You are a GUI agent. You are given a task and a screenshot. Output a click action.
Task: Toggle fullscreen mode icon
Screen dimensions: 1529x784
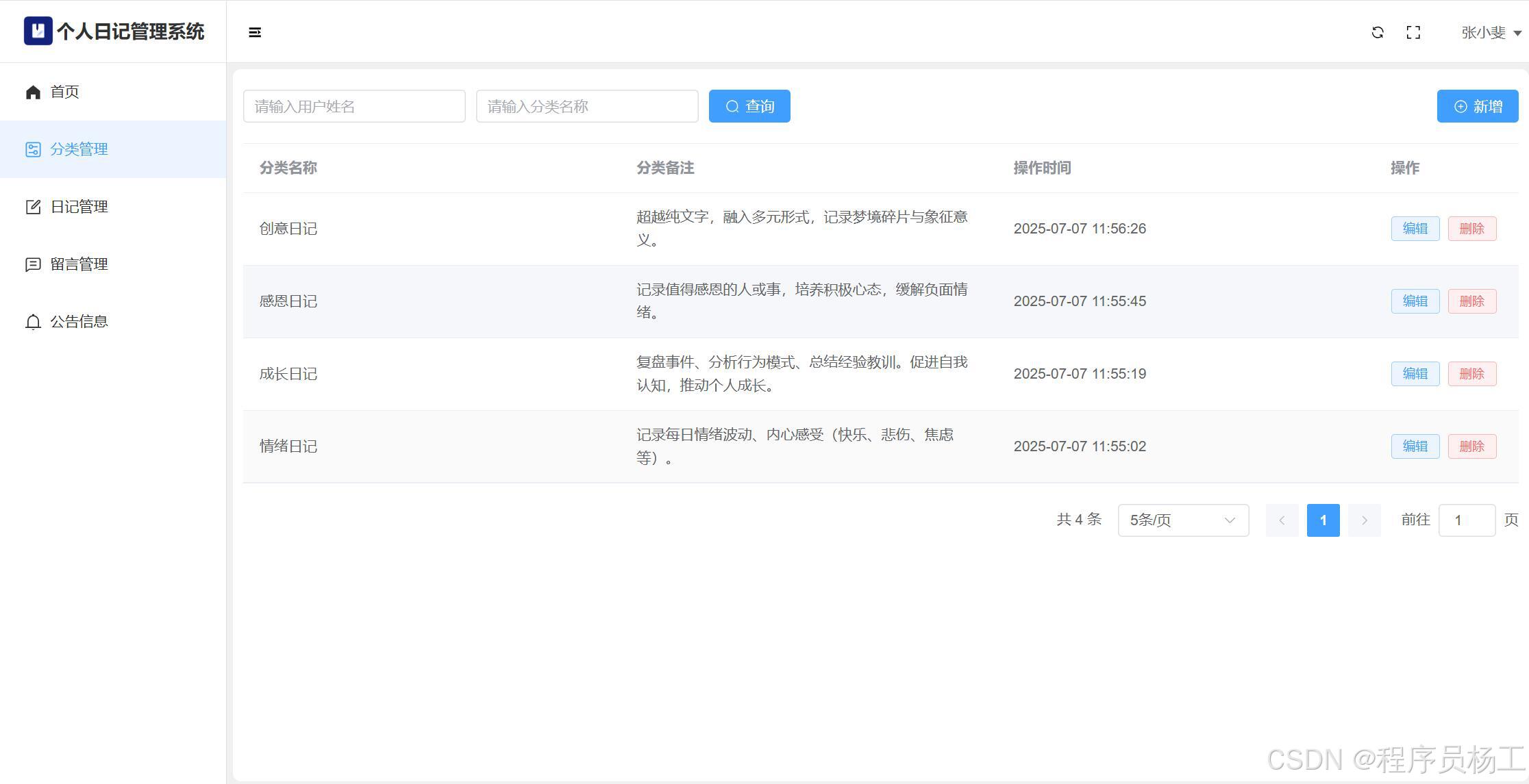click(1413, 32)
